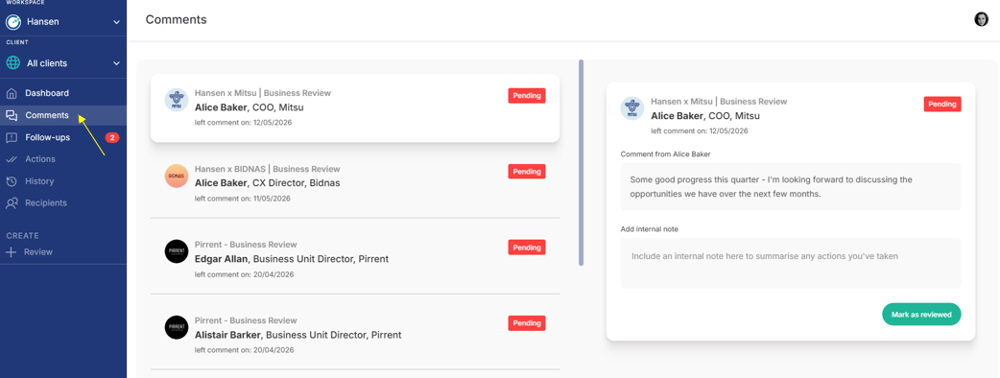Click the All clients globe icon
The width and height of the screenshot is (1000, 378).
point(13,63)
